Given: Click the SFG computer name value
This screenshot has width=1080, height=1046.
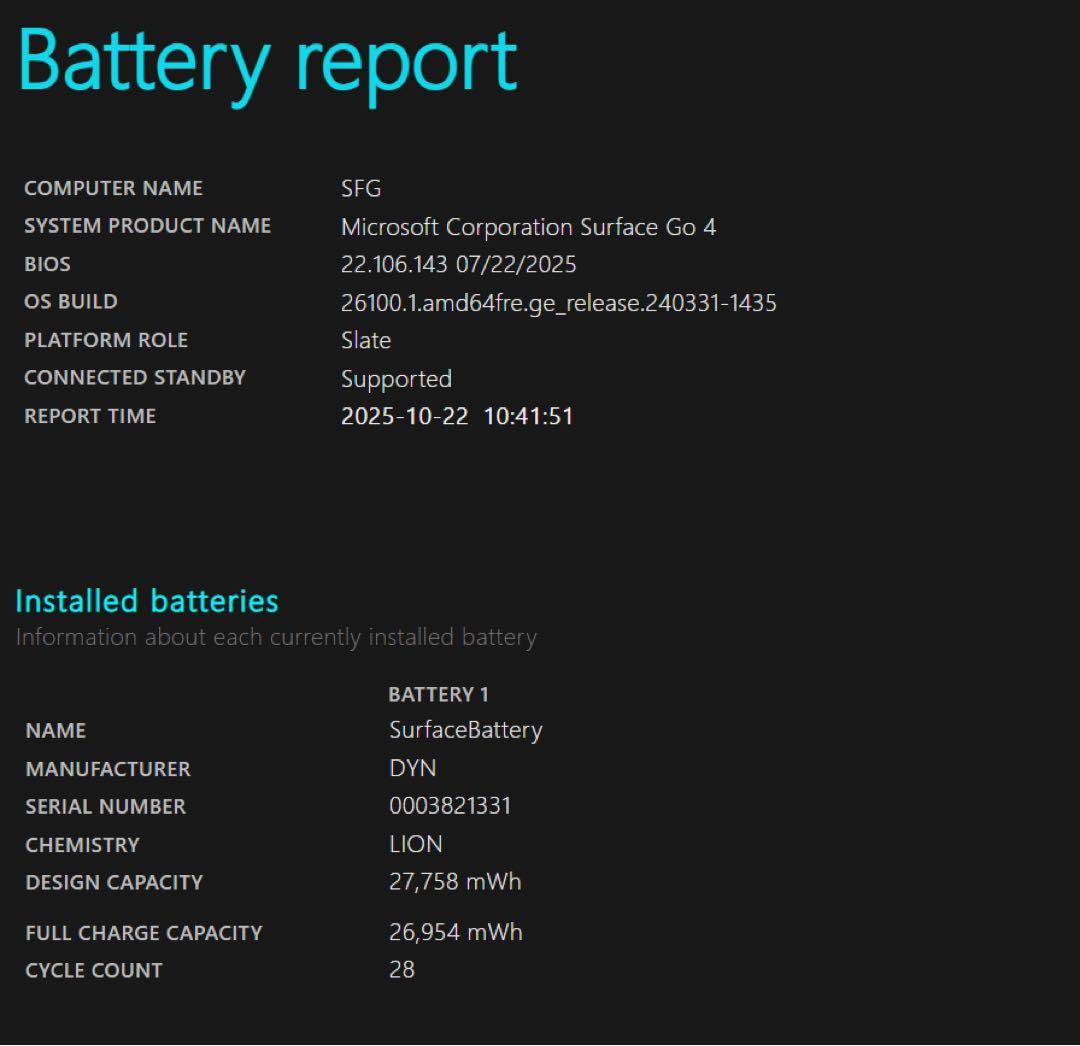Looking at the screenshot, I should 360,189.
